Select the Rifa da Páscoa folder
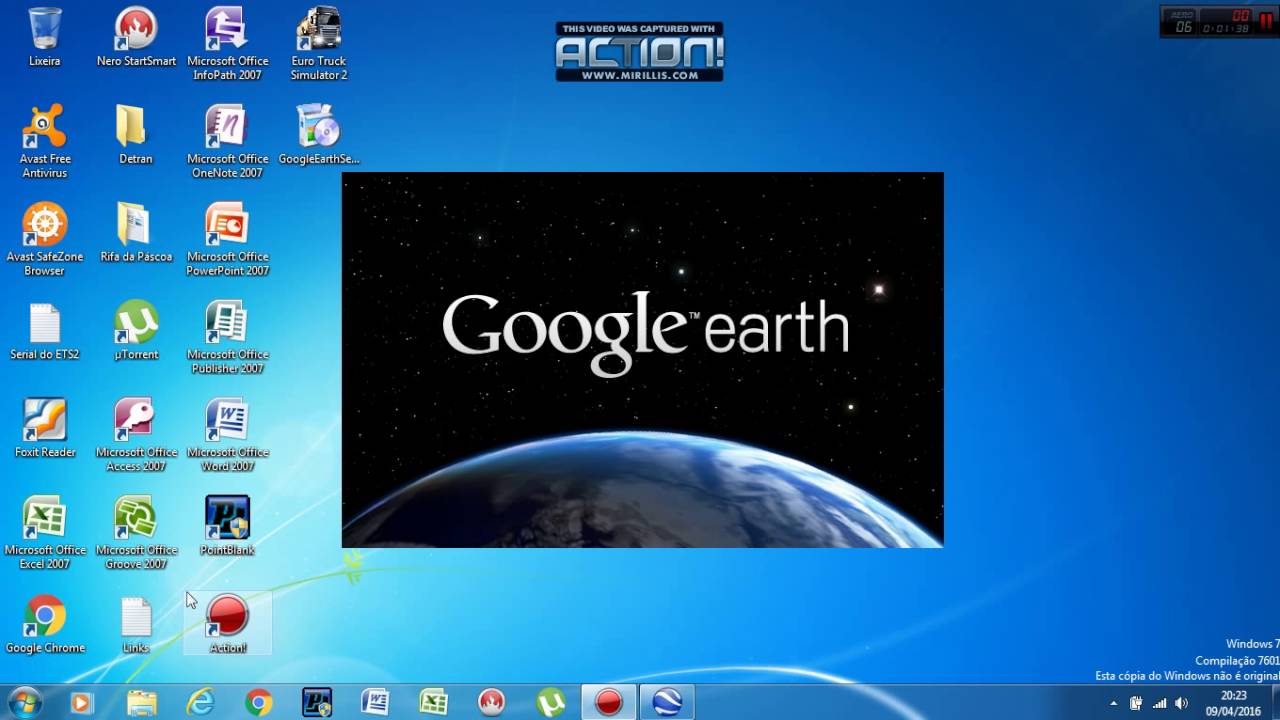The height and width of the screenshot is (720, 1280). coord(136,233)
